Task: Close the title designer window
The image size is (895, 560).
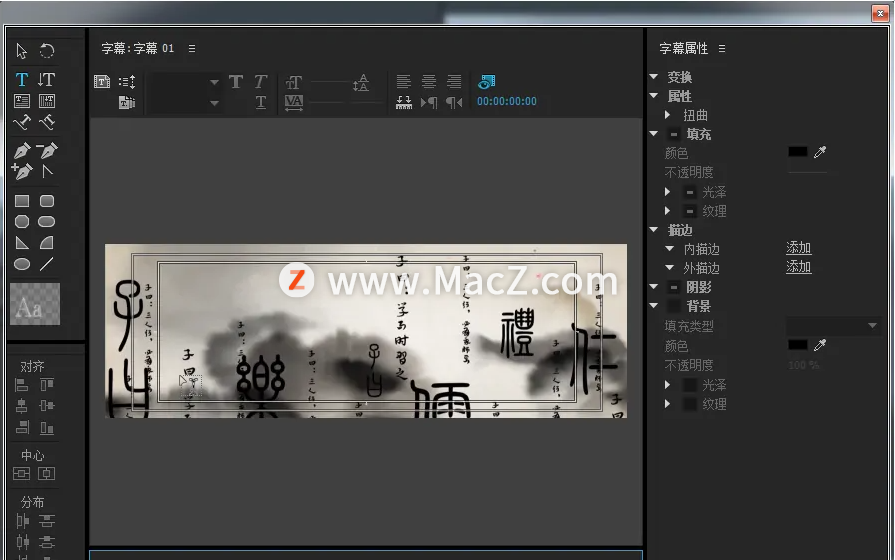Action: point(880,13)
